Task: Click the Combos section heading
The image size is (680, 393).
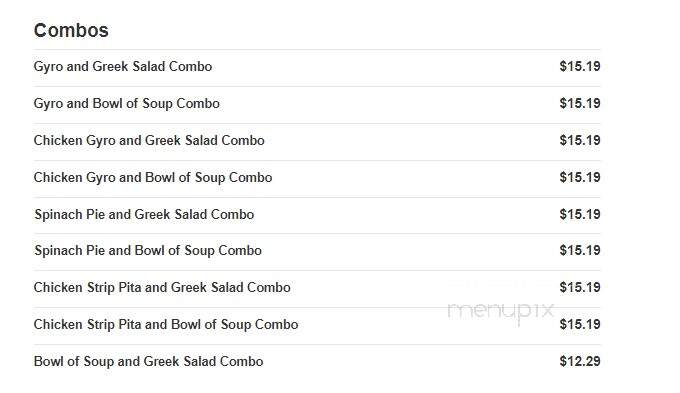Action: [x=71, y=30]
